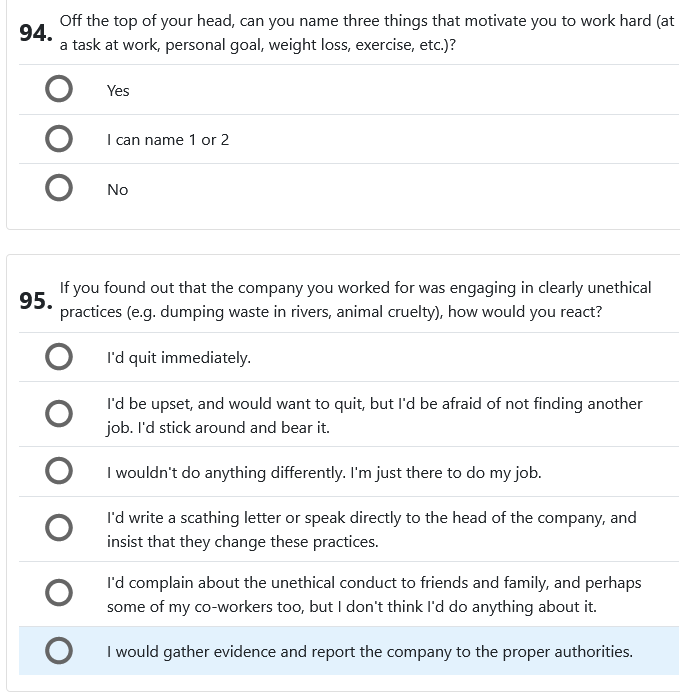Choose "I wouldn't do anything differently" radio button
Viewport: 680px width, 695px height.
(x=59, y=472)
